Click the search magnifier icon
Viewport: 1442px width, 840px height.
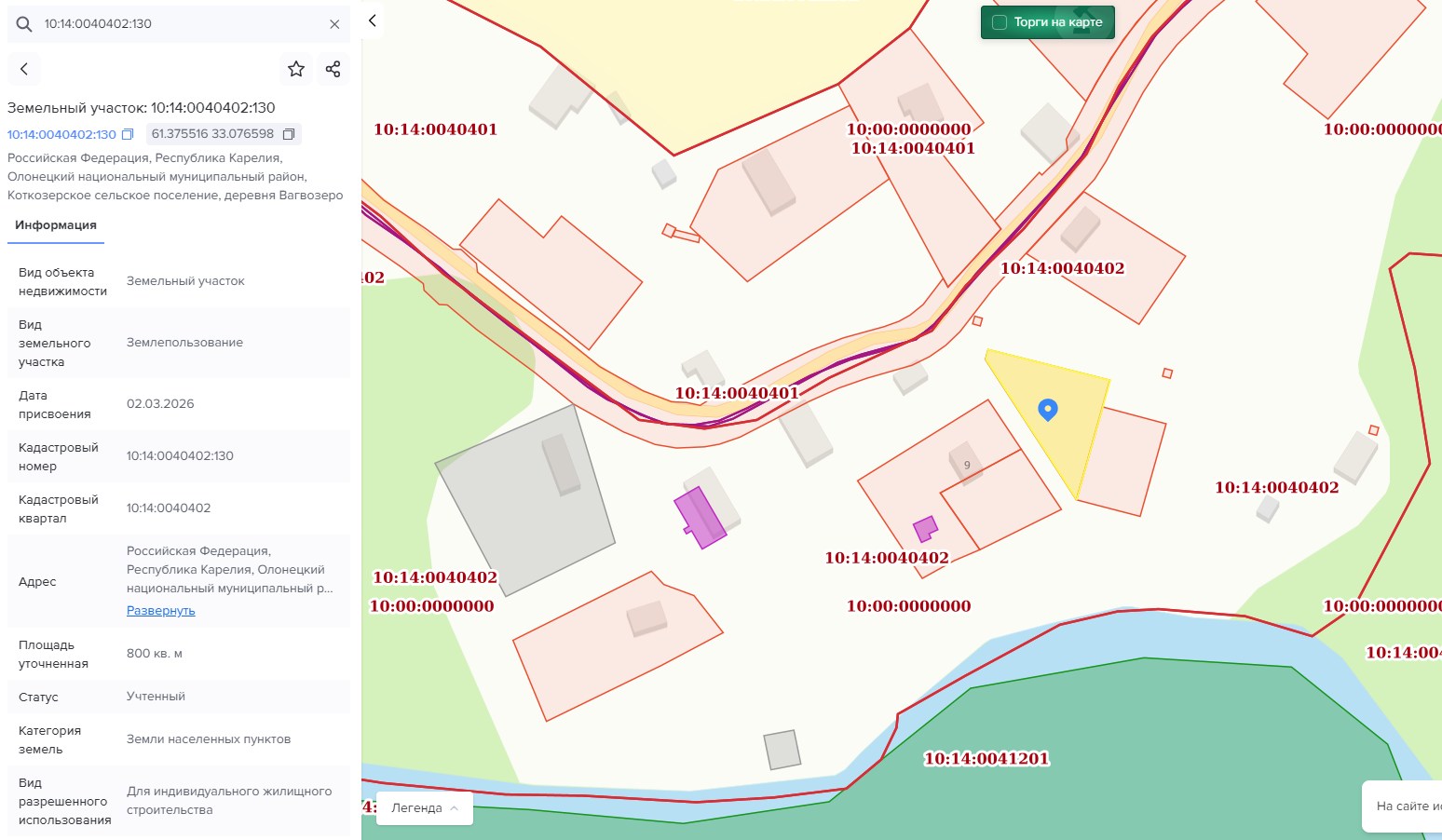click(24, 24)
